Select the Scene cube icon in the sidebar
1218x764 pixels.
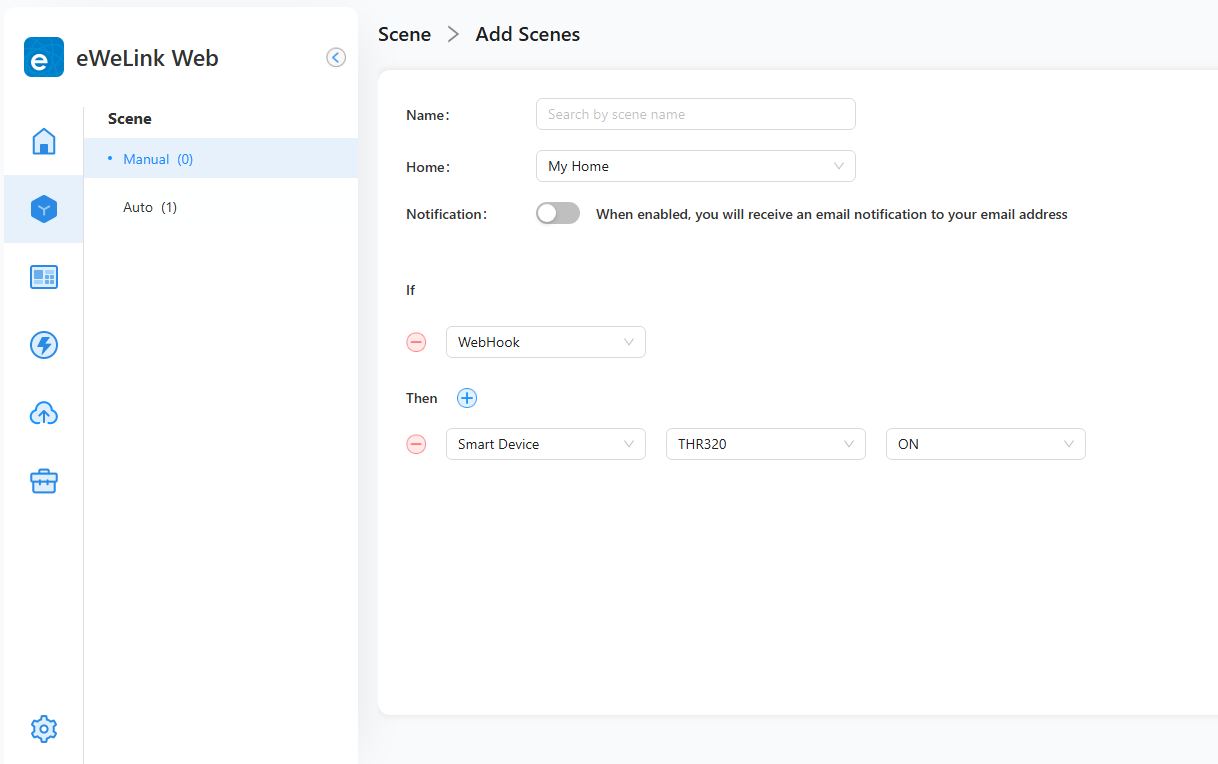pos(44,209)
